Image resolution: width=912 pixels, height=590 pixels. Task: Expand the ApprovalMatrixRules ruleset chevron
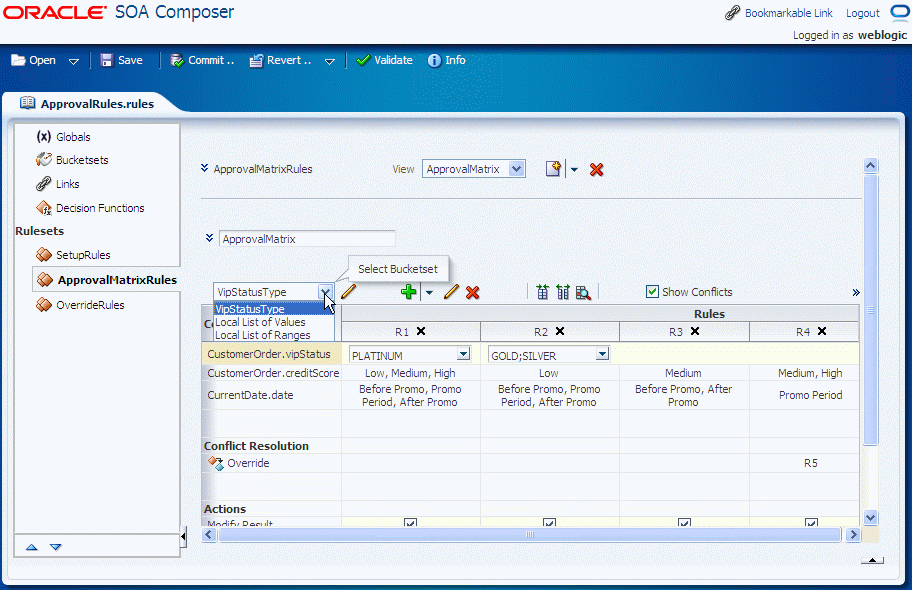[x=204, y=168]
